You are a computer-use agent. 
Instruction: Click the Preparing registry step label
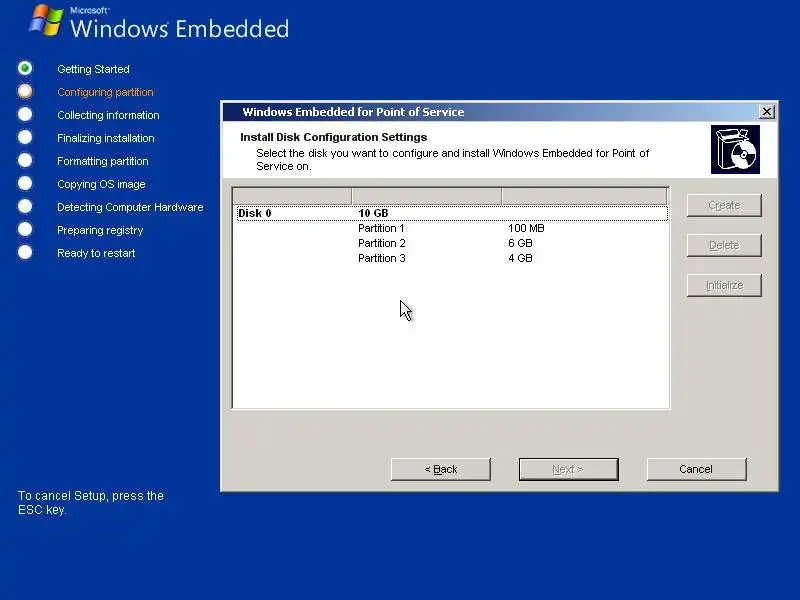click(x=100, y=230)
